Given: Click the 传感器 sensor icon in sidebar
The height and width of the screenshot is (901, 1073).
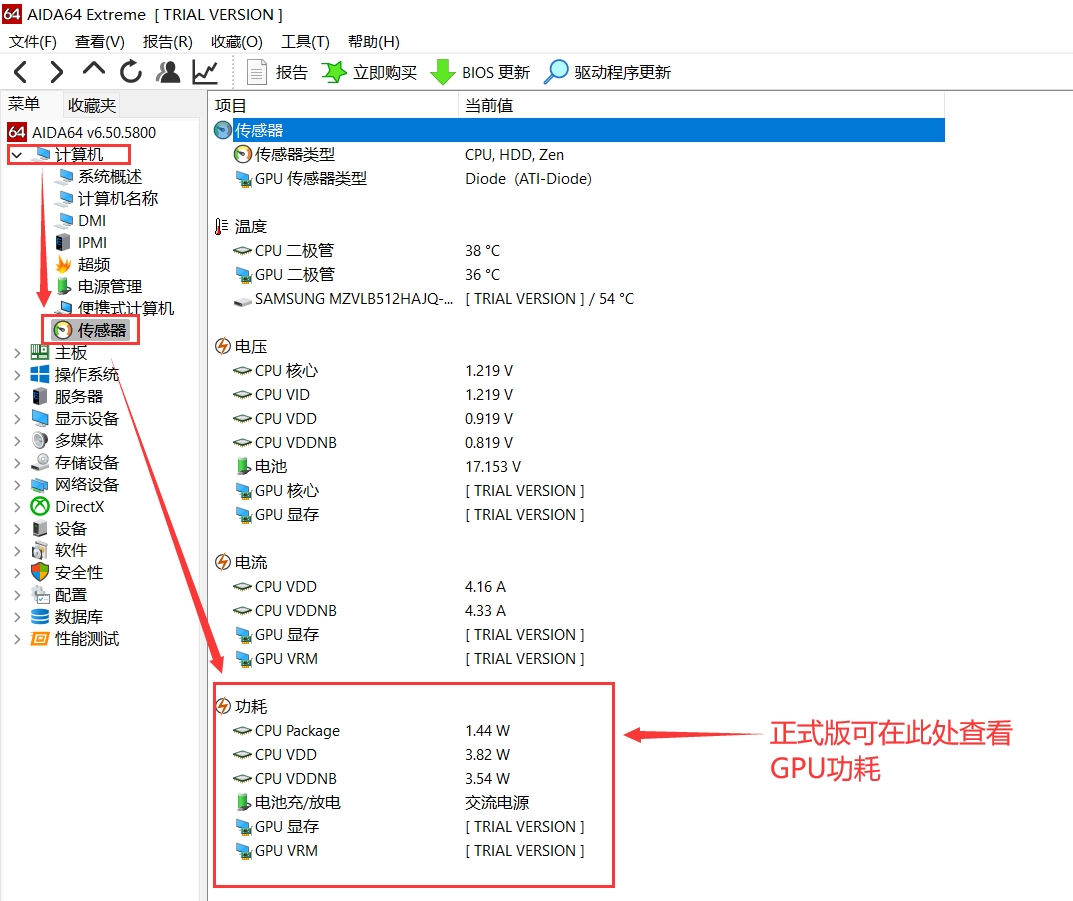Looking at the screenshot, I should [x=63, y=329].
